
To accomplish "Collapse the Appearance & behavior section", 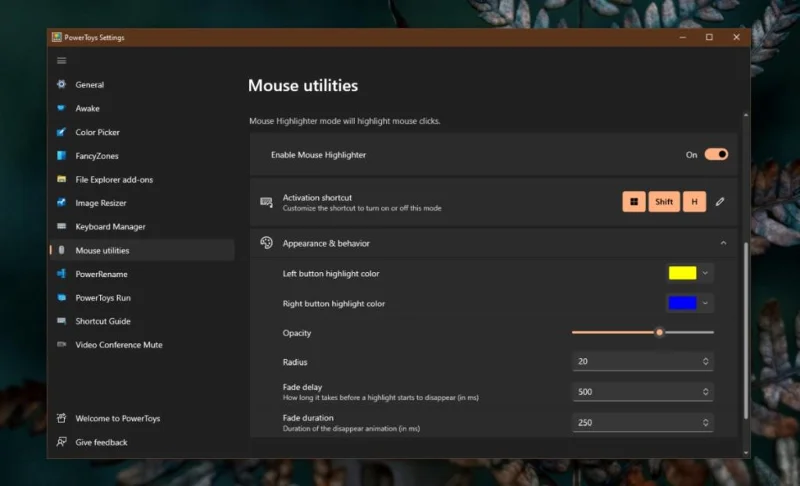I will tap(723, 243).
